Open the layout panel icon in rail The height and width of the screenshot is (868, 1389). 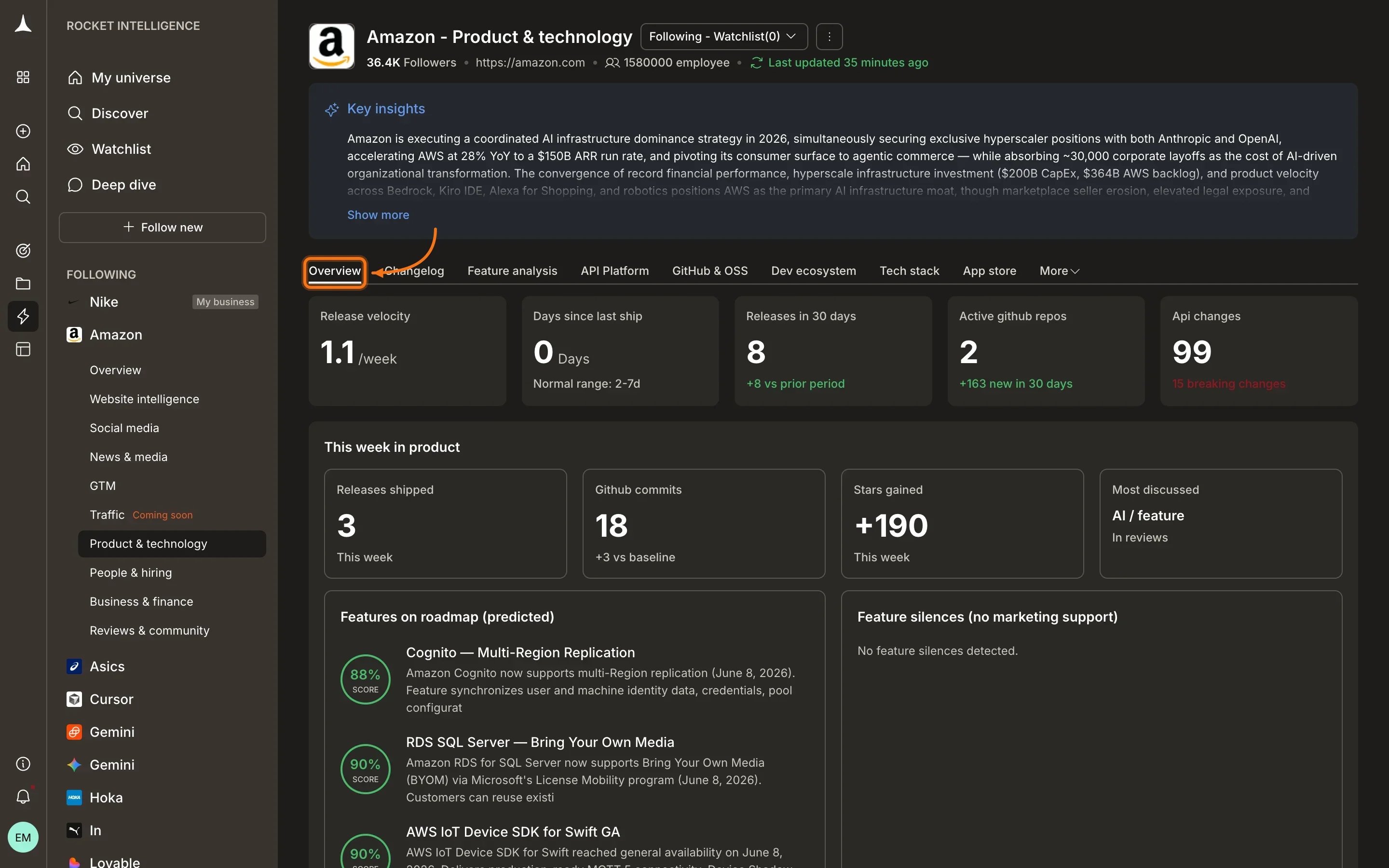click(x=23, y=349)
